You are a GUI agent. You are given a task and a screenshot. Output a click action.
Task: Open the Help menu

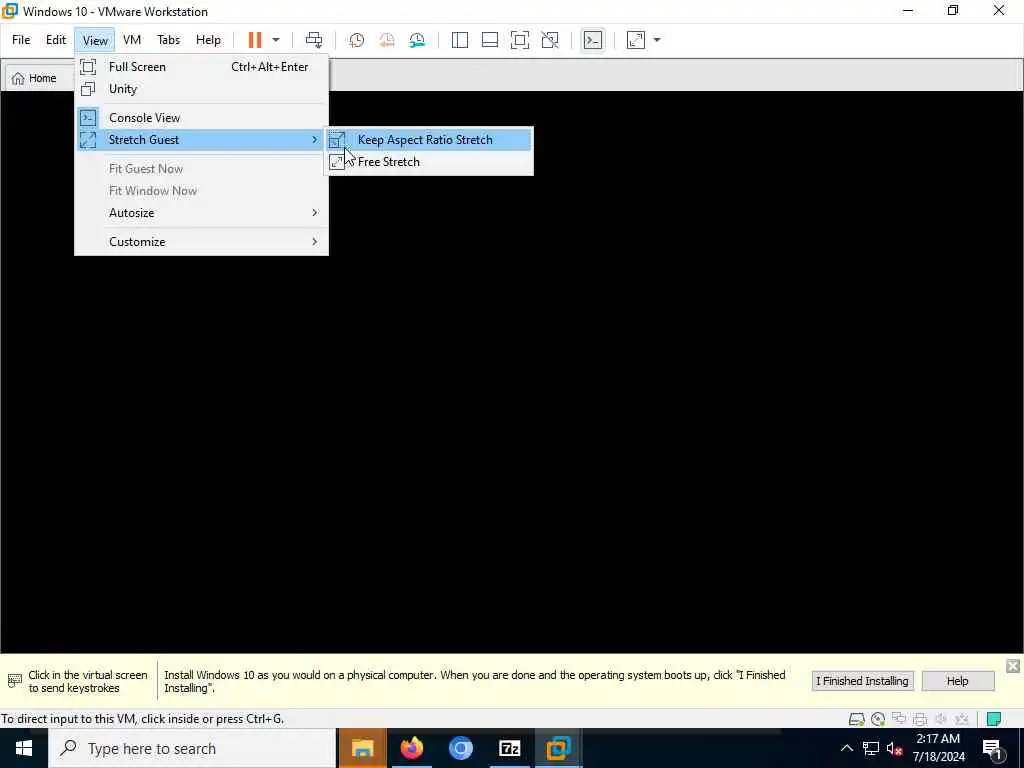click(208, 40)
